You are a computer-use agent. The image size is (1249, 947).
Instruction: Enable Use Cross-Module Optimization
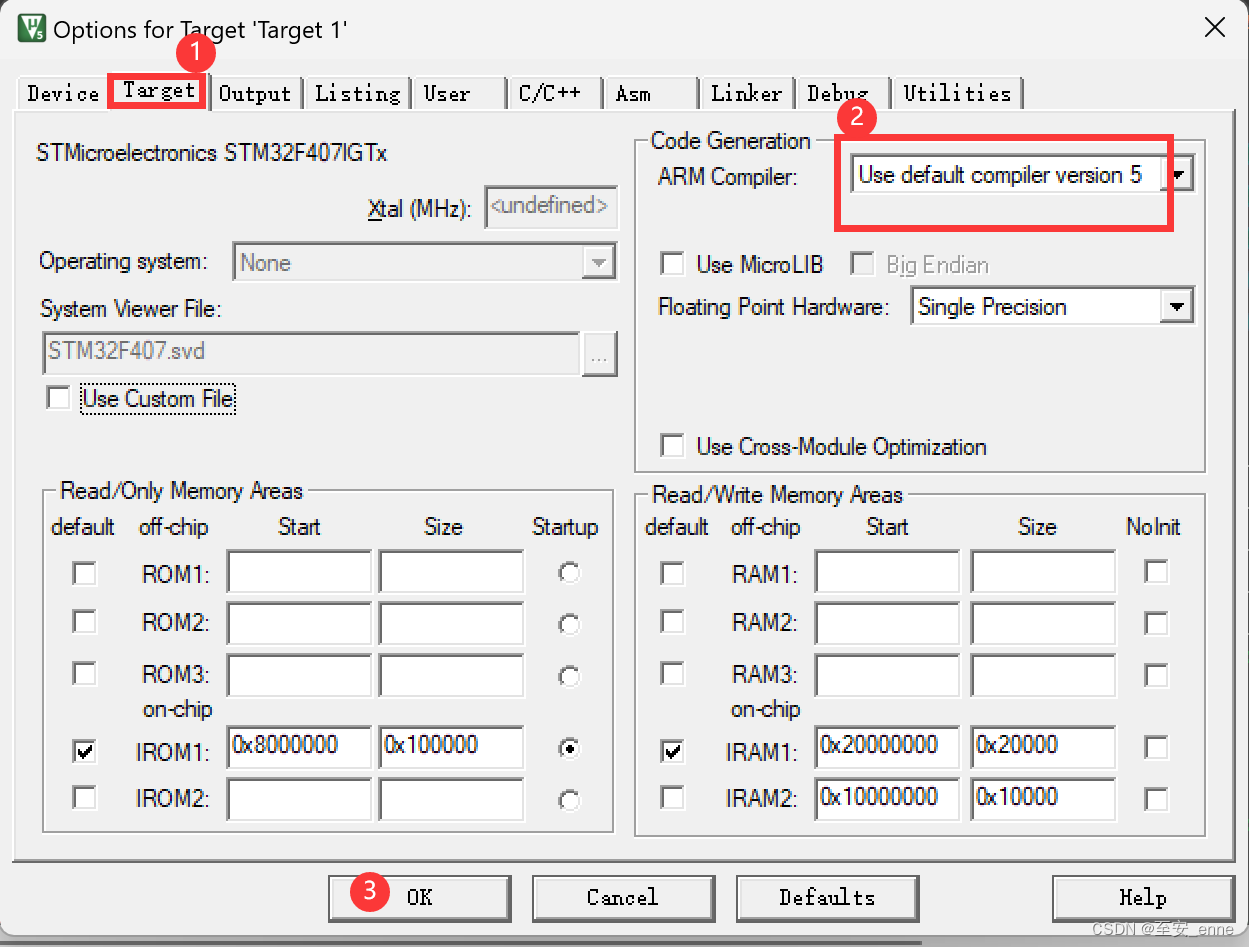(672, 447)
